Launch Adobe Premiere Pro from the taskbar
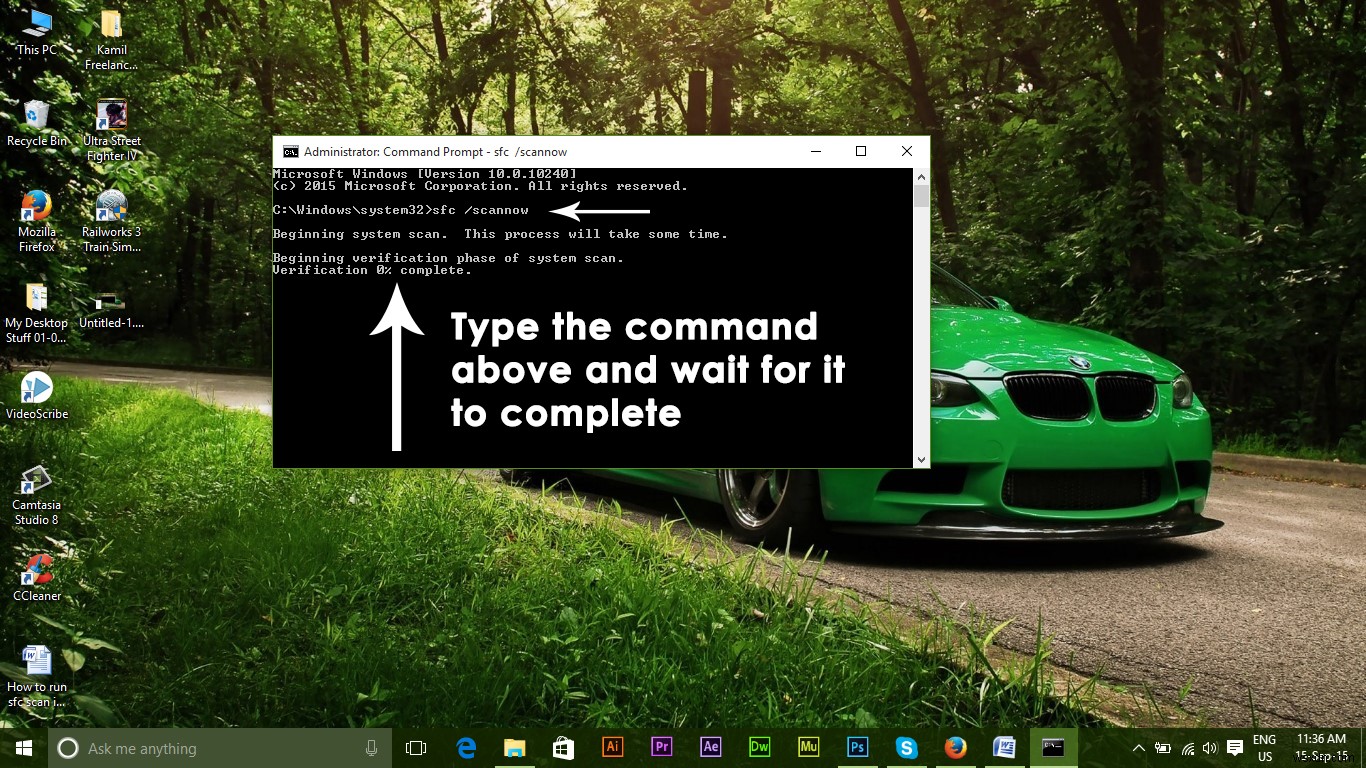Viewport: 1366px width, 768px height. tap(661, 748)
